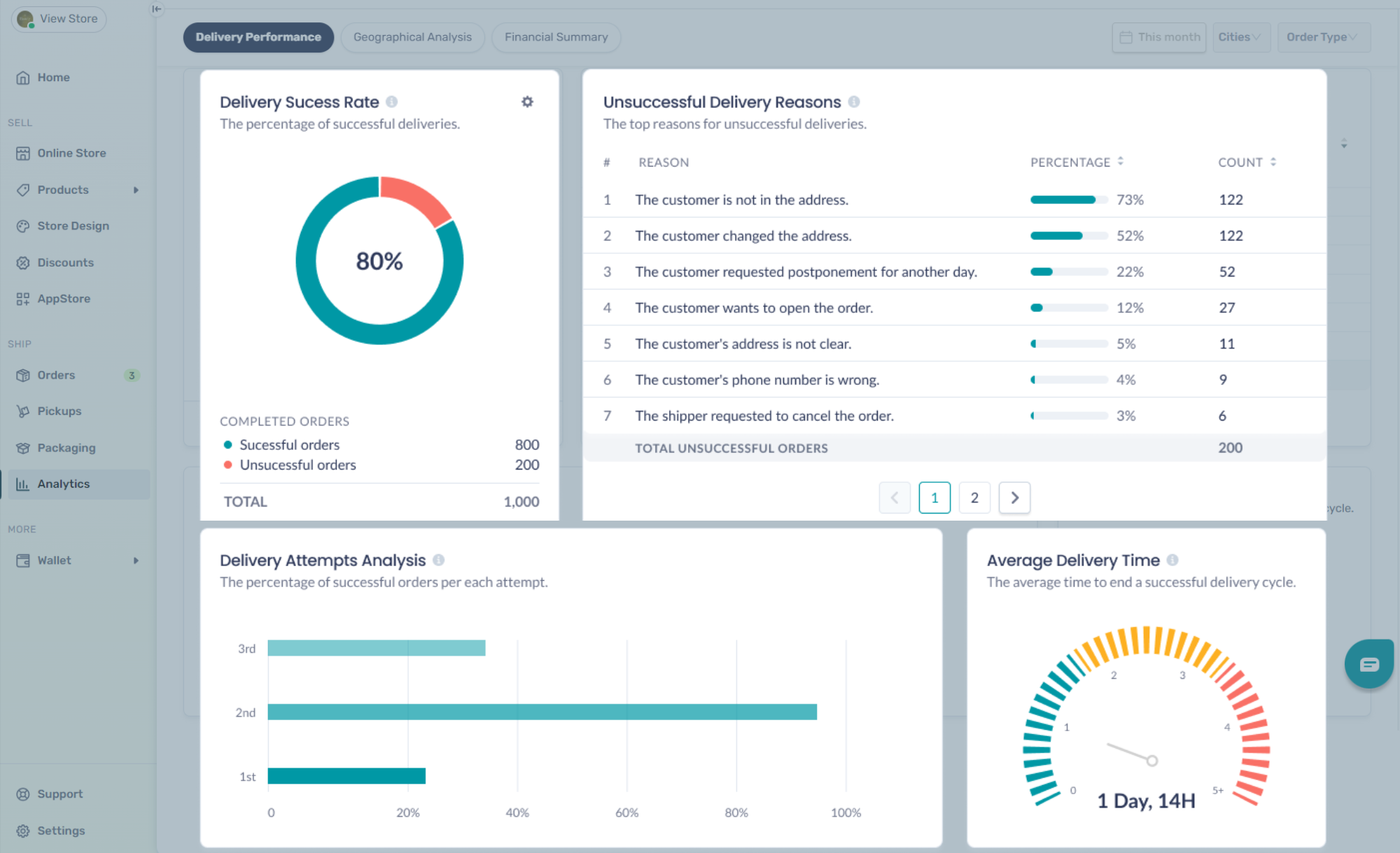The width and height of the screenshot is (1400, 853).
Task: Go to page 2 of reasons table
Action: 974,498
